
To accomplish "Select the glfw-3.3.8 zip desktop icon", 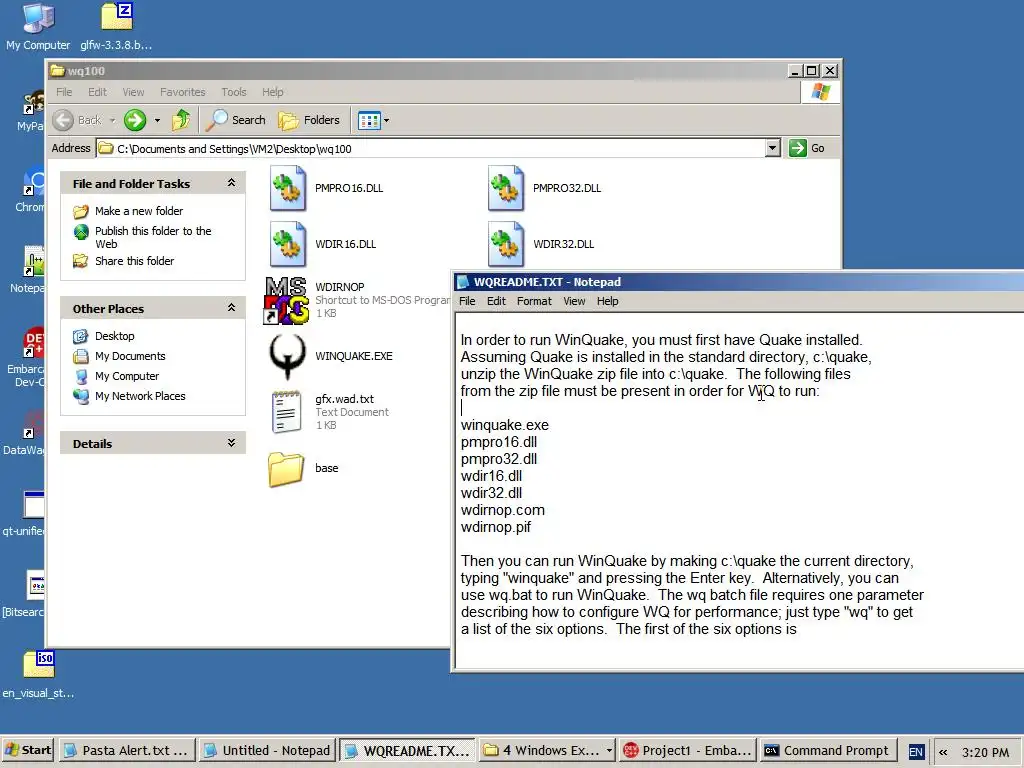I will [116, 27].
